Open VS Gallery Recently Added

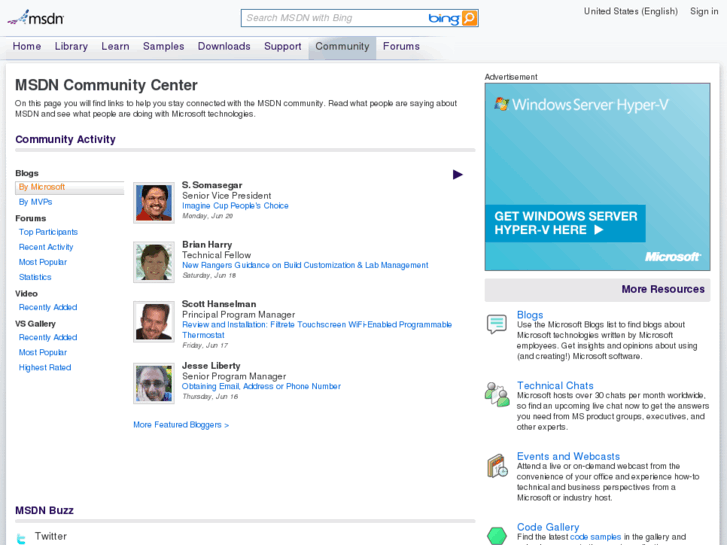[x=48, y=337]
